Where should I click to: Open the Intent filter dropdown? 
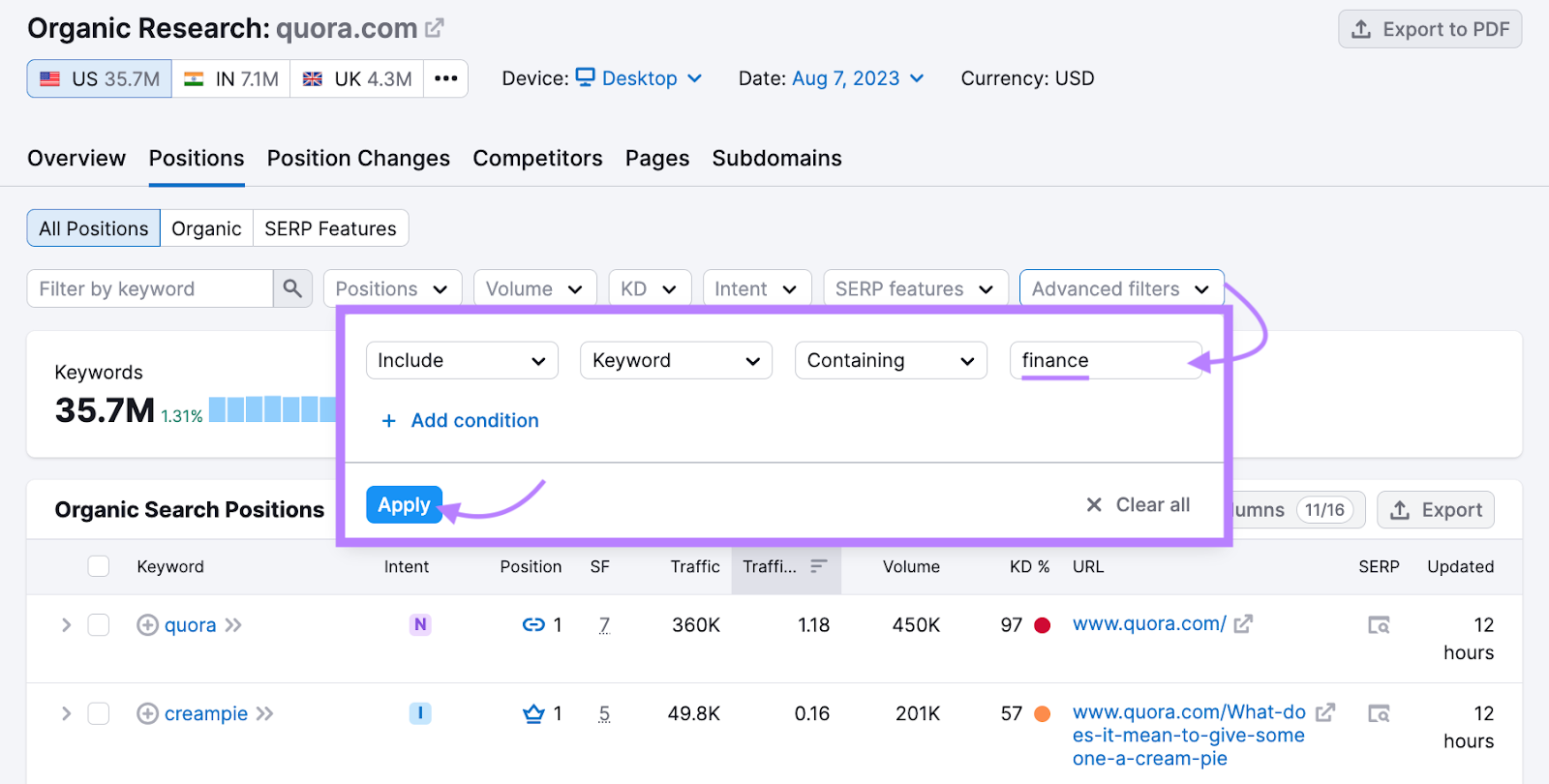(756, 288)
